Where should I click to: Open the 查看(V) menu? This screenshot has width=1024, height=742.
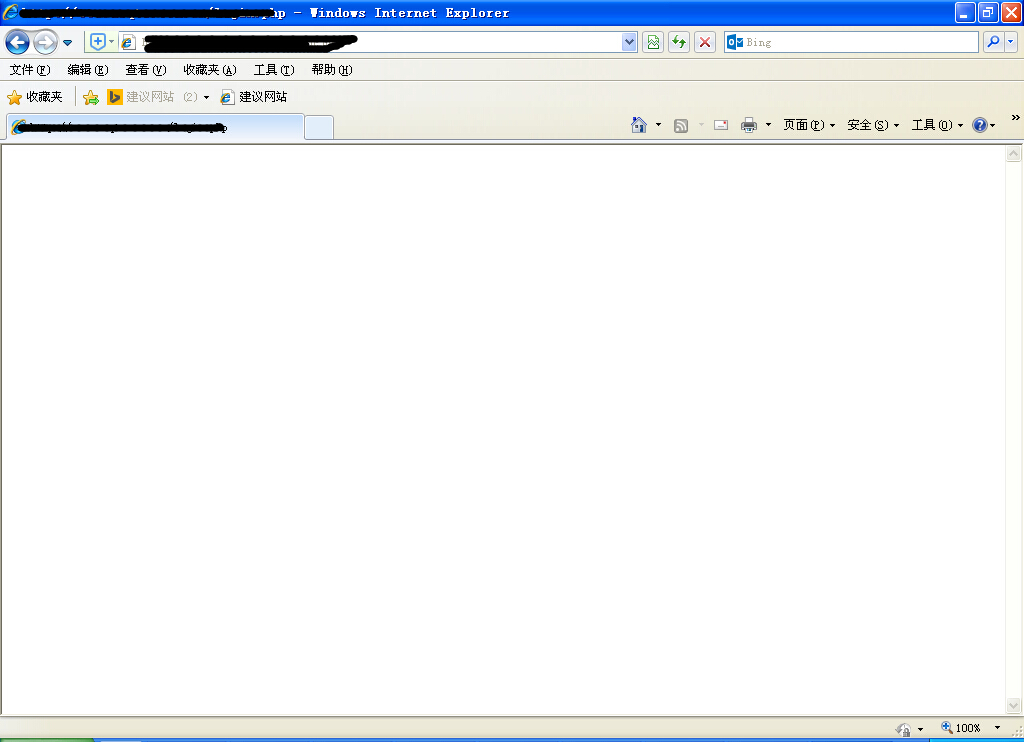point(146,70)
